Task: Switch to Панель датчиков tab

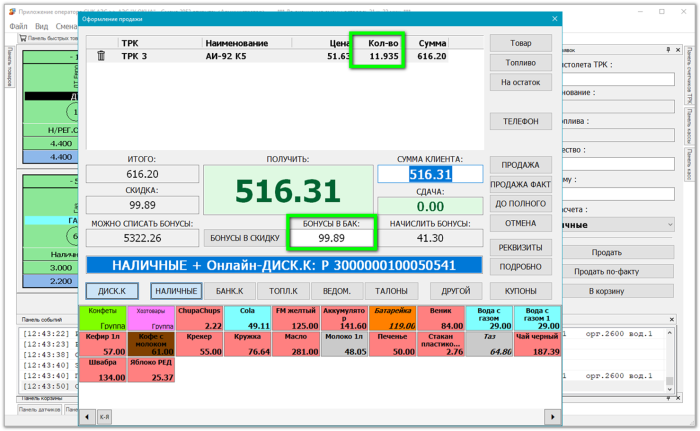Action: (x=40, y=409)
